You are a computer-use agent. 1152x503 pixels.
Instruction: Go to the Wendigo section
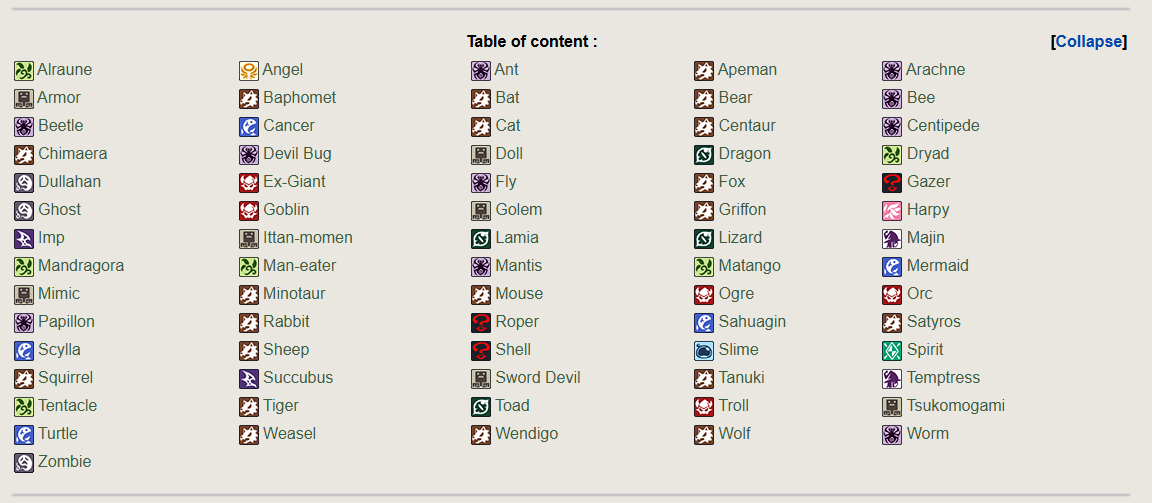526,434
